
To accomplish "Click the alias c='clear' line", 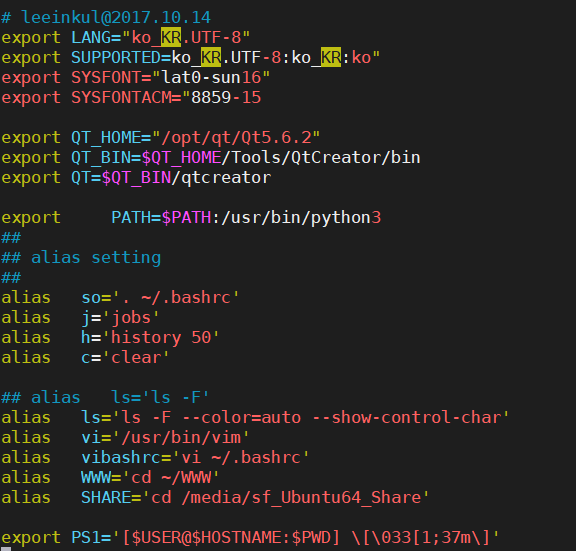I will click(85, 358).
